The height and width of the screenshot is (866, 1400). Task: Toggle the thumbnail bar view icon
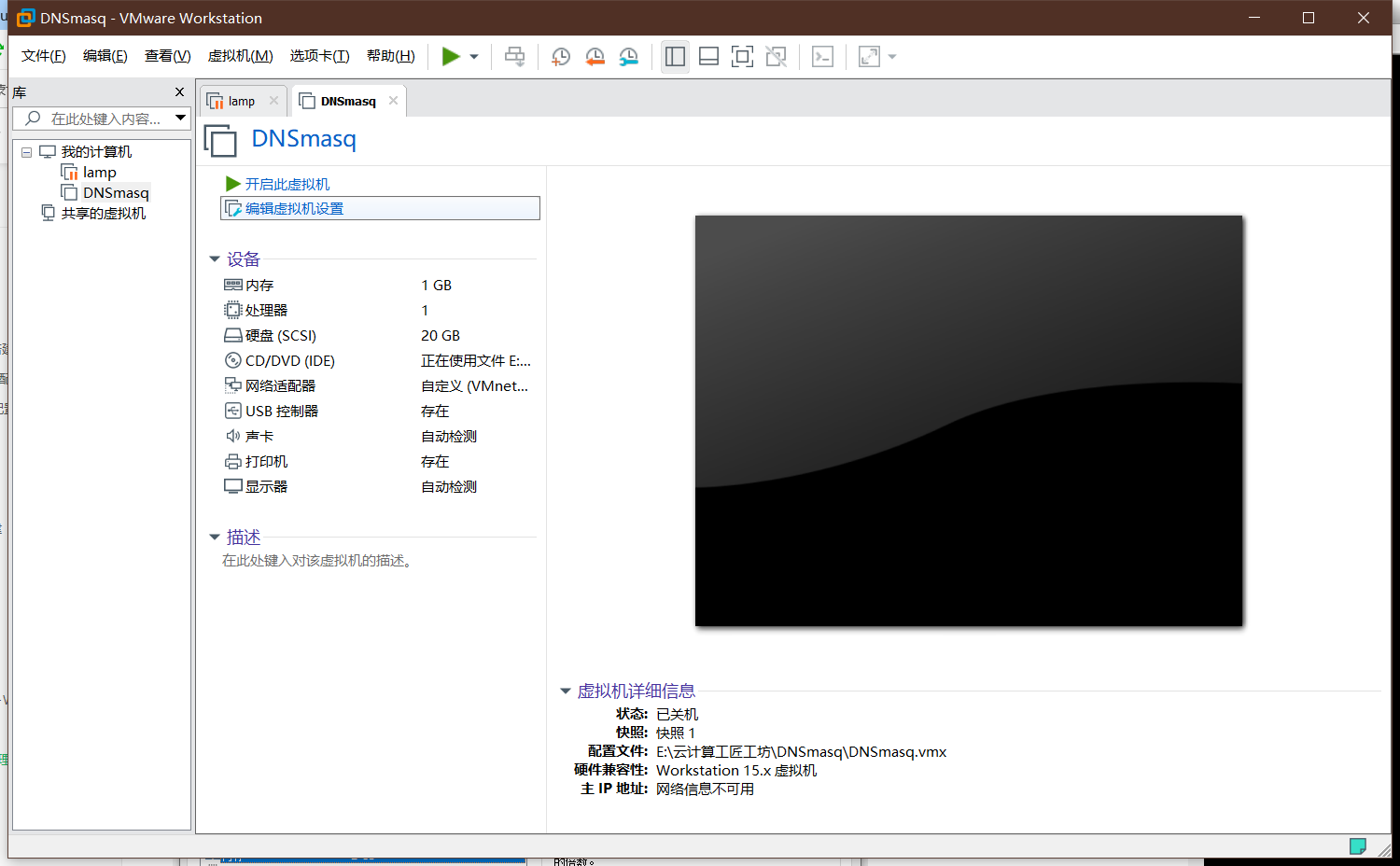coord(708,56)
